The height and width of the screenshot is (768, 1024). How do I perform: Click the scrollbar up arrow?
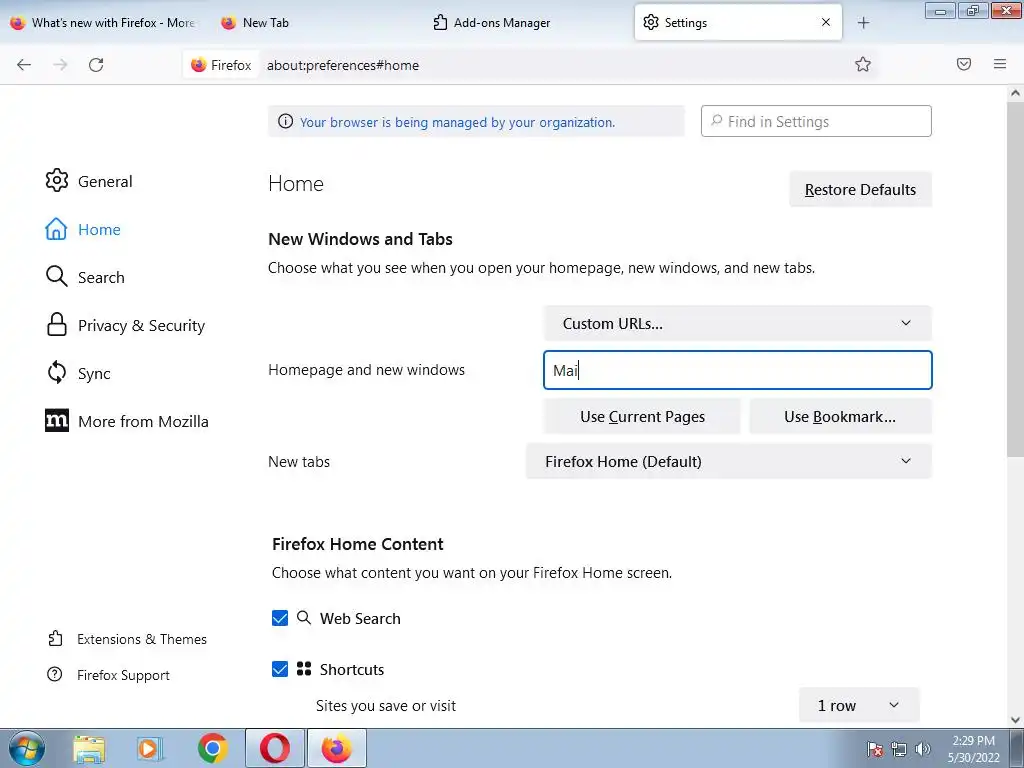coord(1015,93)
